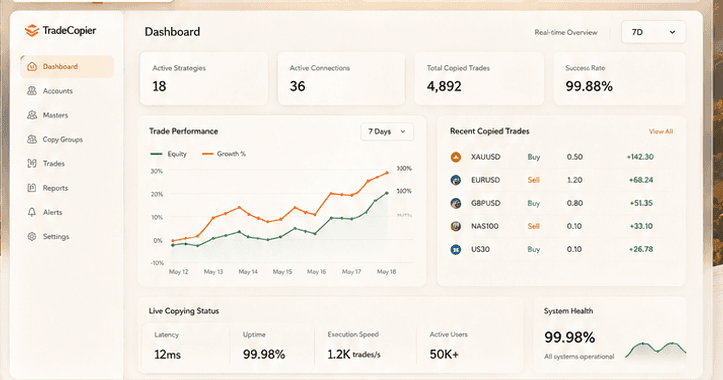Click the Active Strategies card
Viewport: 723px width, 380px height.
[204, 78]
